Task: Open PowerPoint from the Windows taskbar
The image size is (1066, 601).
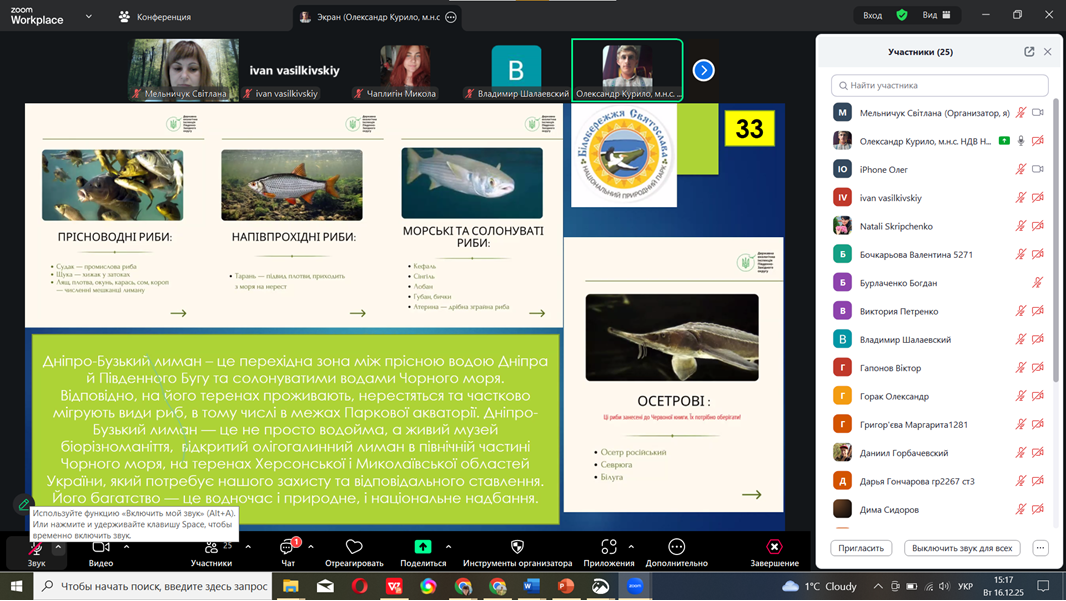Action: click(565, 586)
